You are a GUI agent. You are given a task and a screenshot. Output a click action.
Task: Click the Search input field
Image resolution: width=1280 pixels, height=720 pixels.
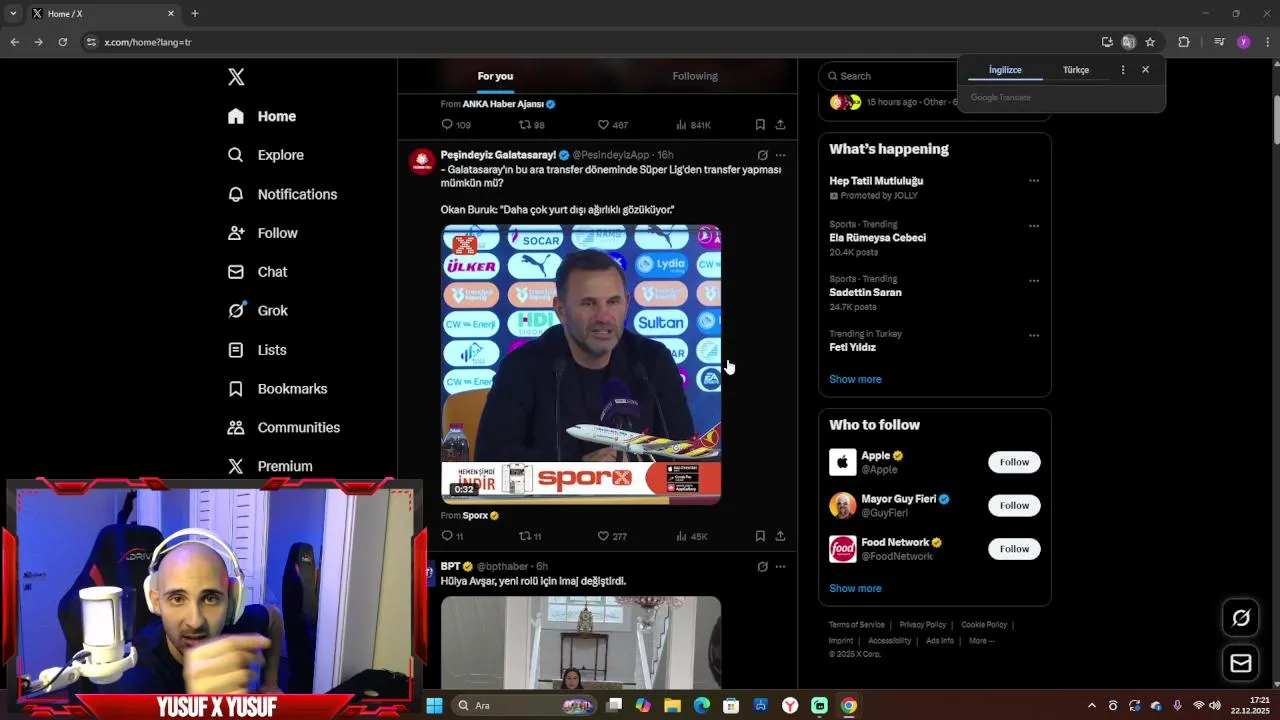pos(890,76)
